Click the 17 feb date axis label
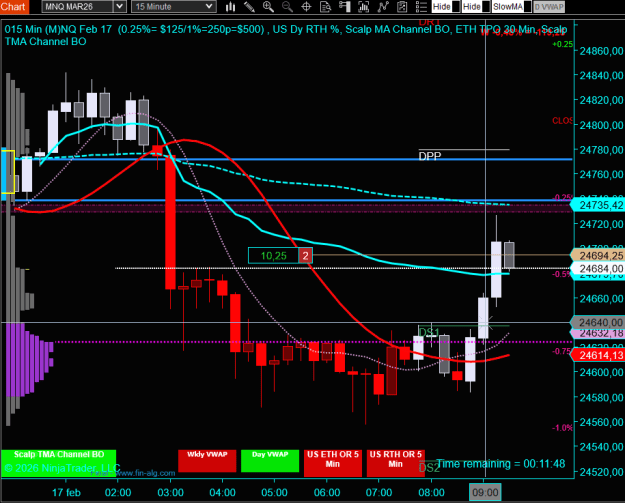625x503 pixels. [x=66, y=493]
